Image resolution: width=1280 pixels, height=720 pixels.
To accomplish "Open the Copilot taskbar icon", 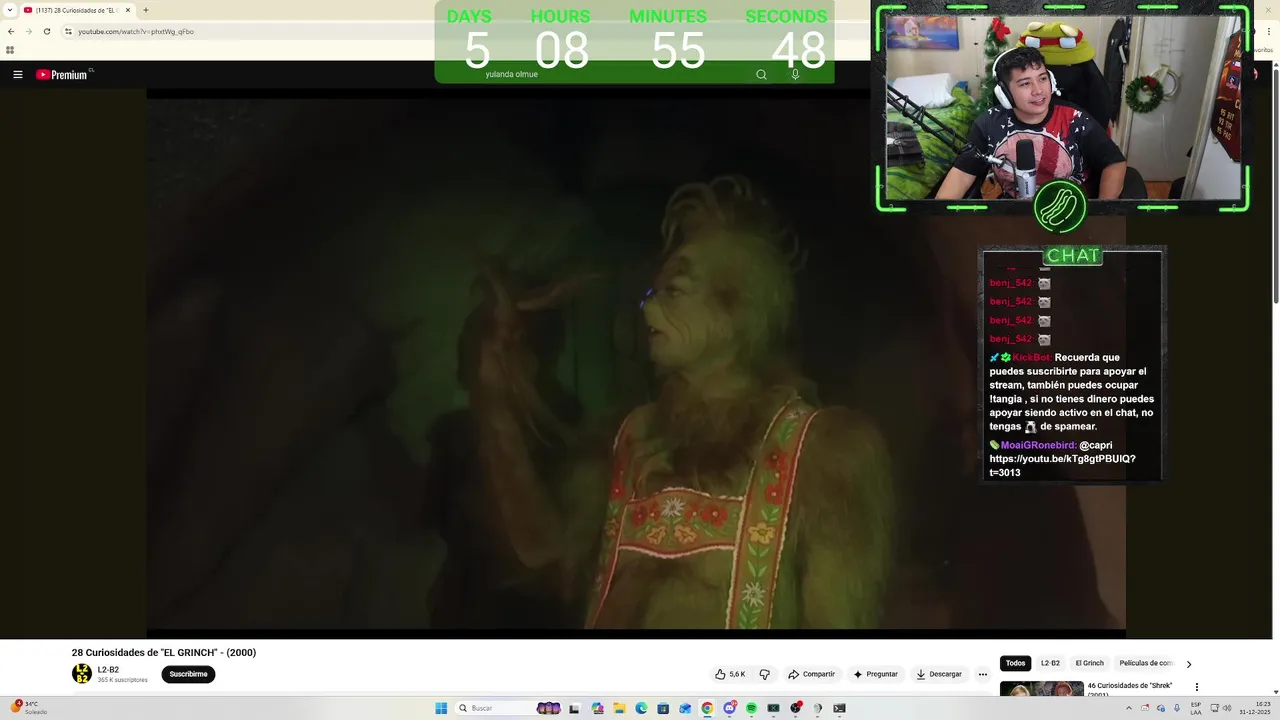I will 597,708.
